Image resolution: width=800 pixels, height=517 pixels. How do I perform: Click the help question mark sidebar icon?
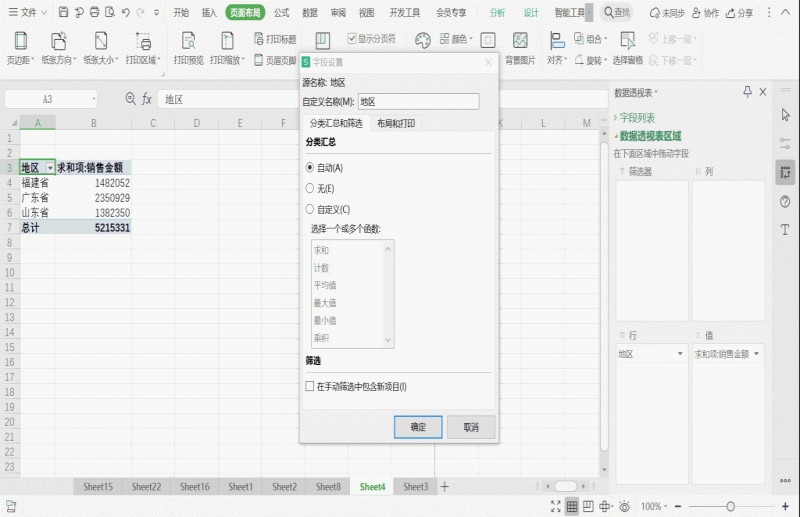tap(785, 202)
